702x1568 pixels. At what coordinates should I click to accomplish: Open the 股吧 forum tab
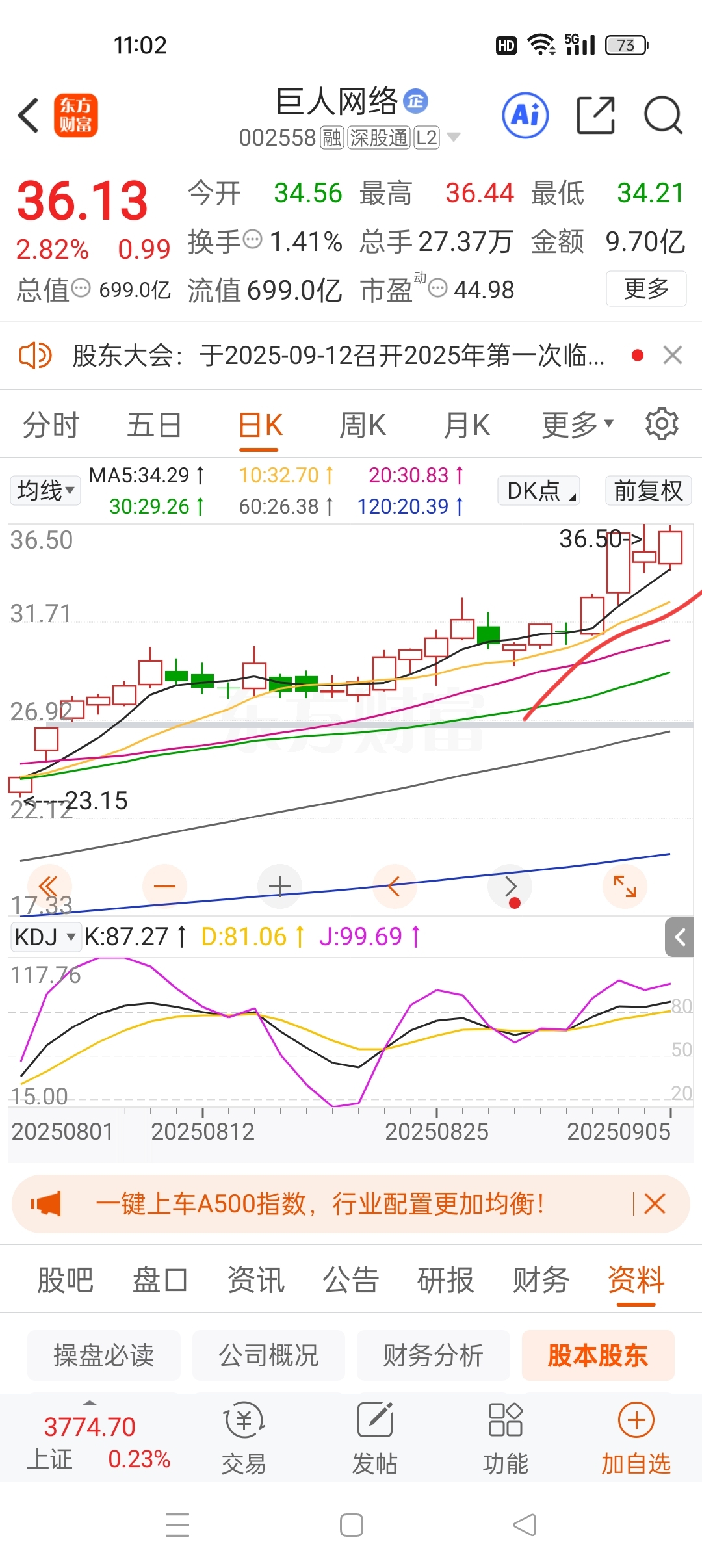pos(65,1280)
